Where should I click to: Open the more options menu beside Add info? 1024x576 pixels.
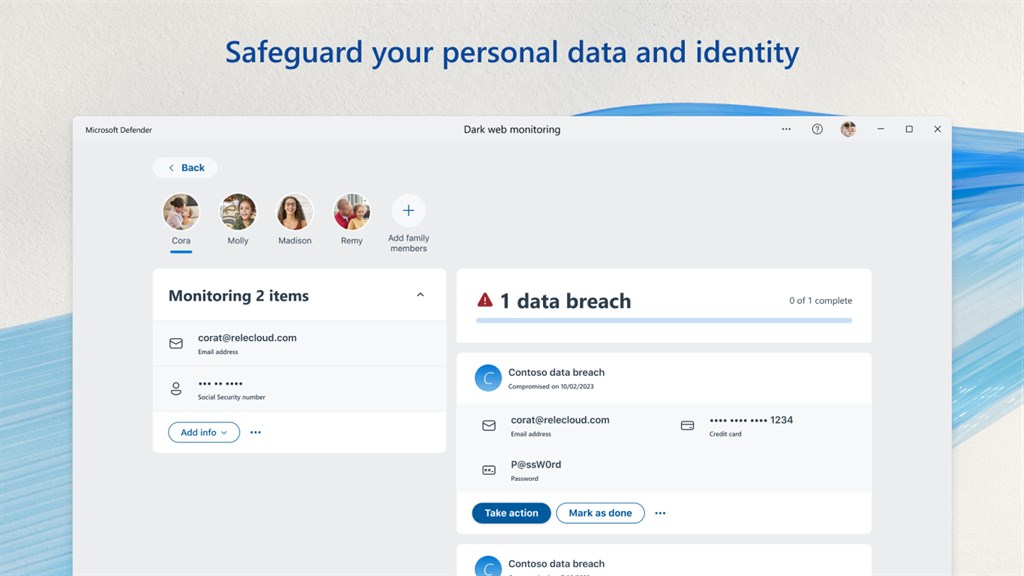click(255, 432)
